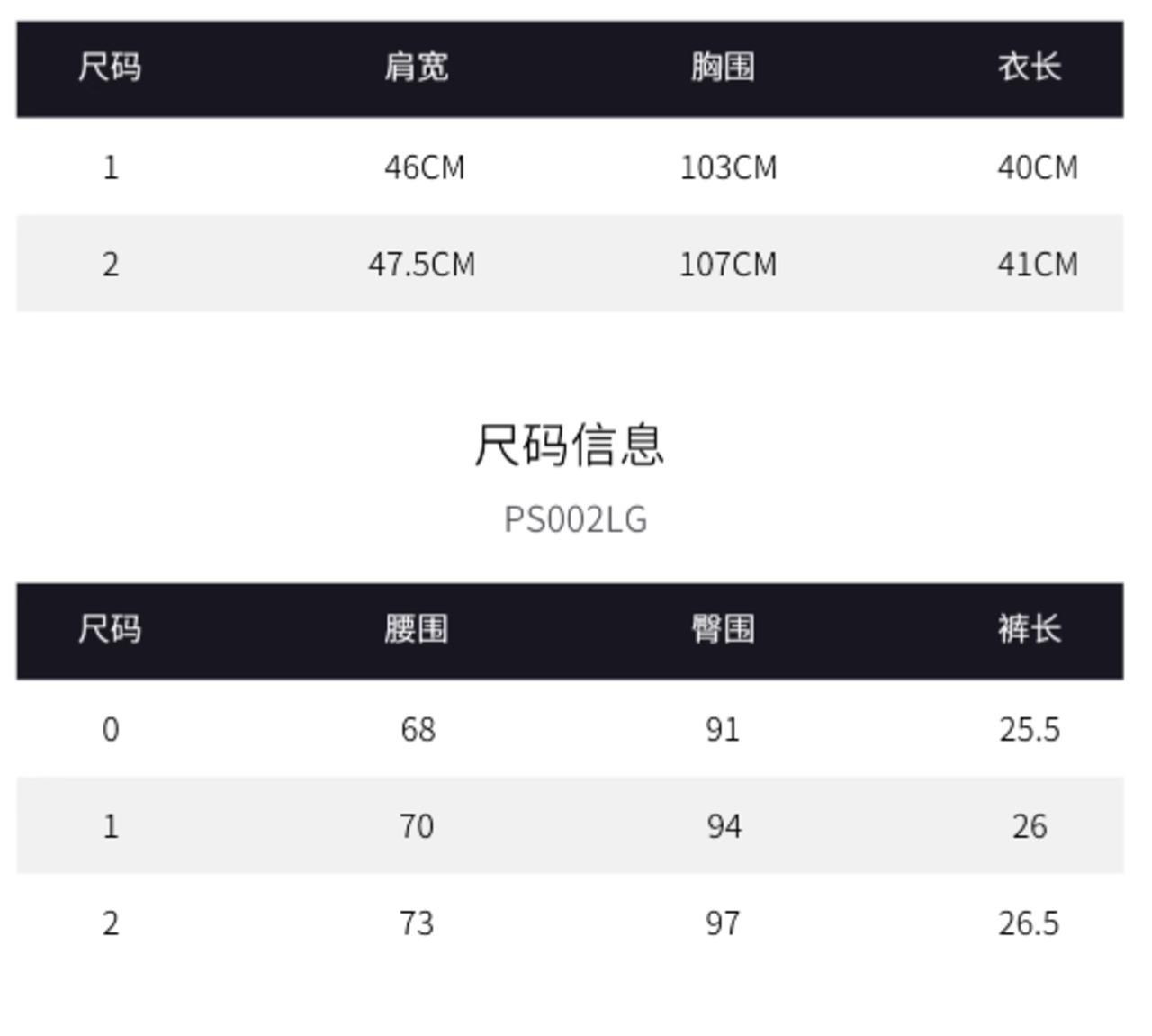Click the 40CM garment length cell
Image resolution: width=1152 pixels, height=1036 pixels.
(x=1037, y=167)
